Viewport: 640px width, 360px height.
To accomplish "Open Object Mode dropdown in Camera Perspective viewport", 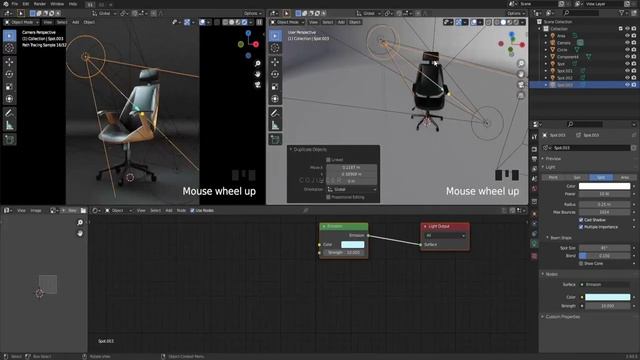I will coord(21,22).
